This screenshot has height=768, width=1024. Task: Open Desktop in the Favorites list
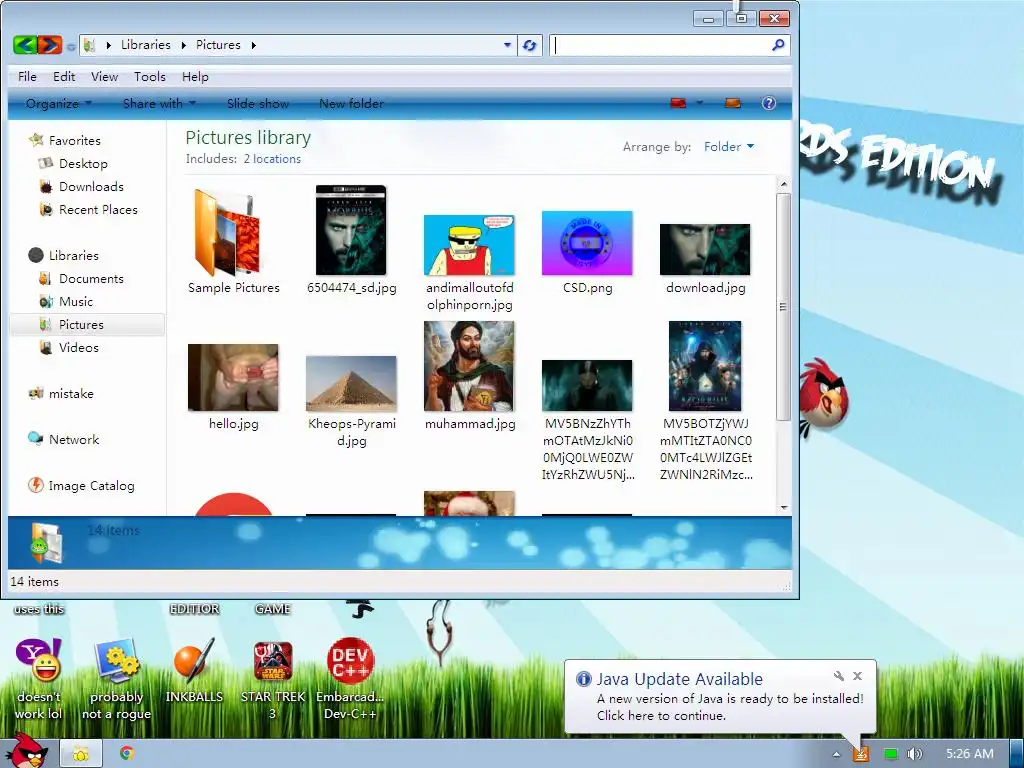[x=83, y=163]
